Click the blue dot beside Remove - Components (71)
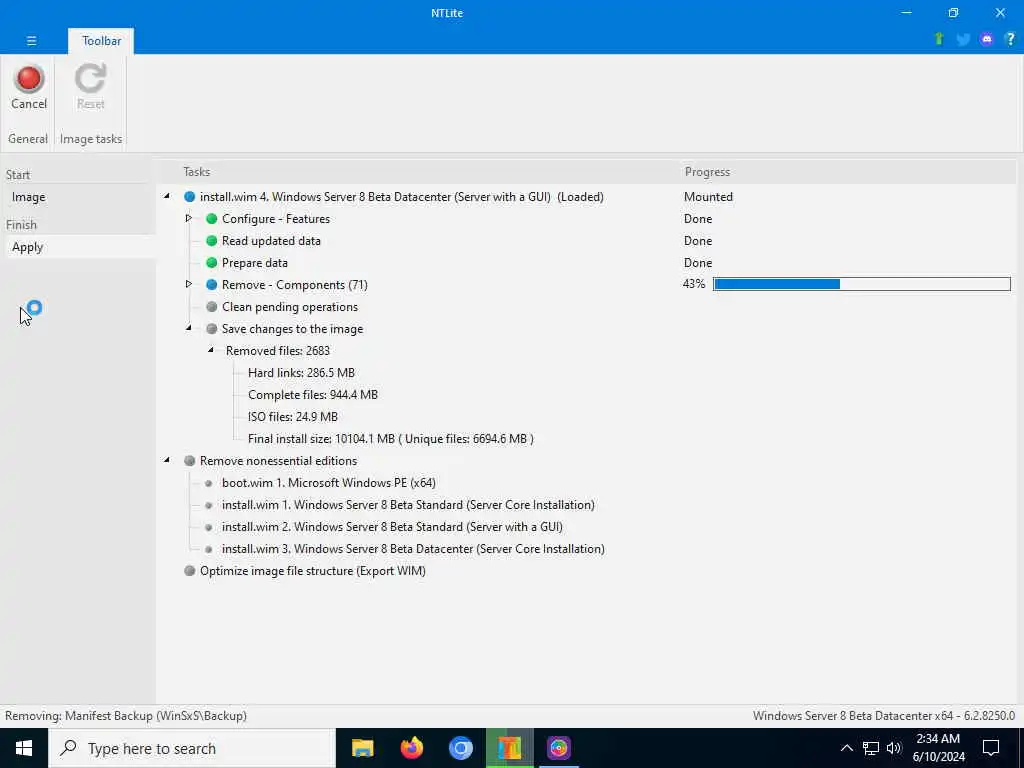Screen dimensions: 1024x768 pyautogui.click(x=211, y=285)
